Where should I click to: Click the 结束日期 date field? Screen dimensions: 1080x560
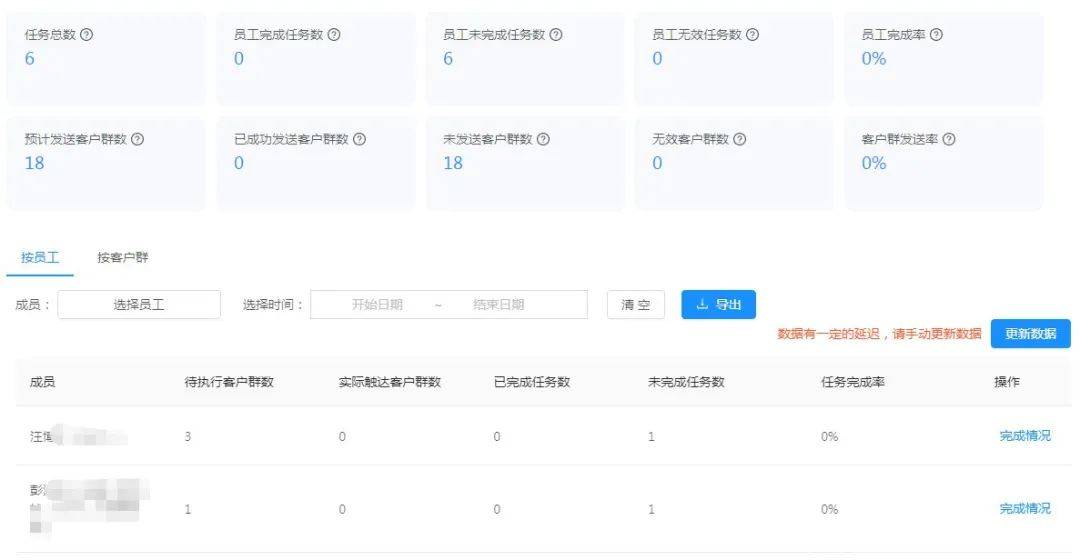coord(499,304)
